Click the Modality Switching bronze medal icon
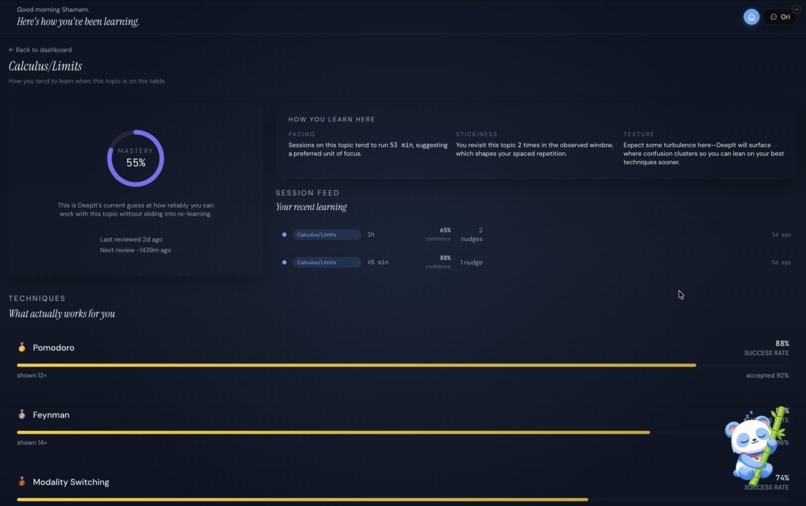806x506 pixels. click(22, 481)
